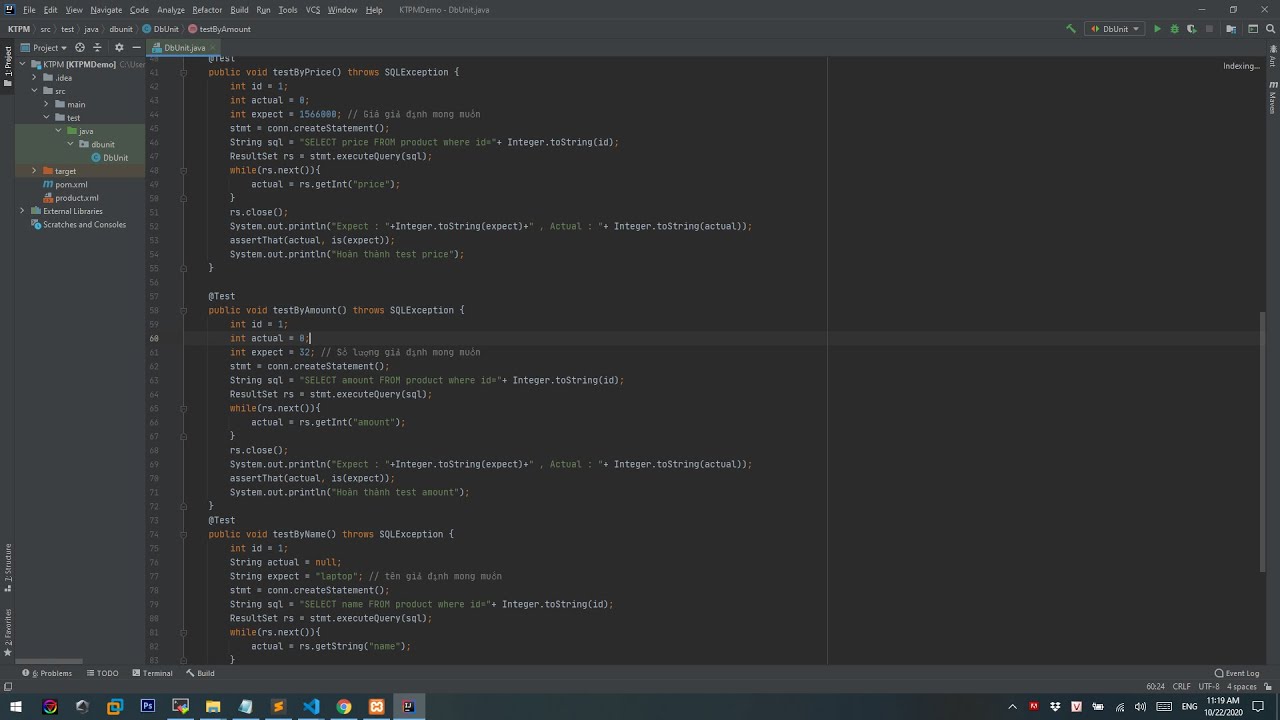Hide the Project panel with the minus icon
Screen dimensions: 1280x720
click(136, 47)
